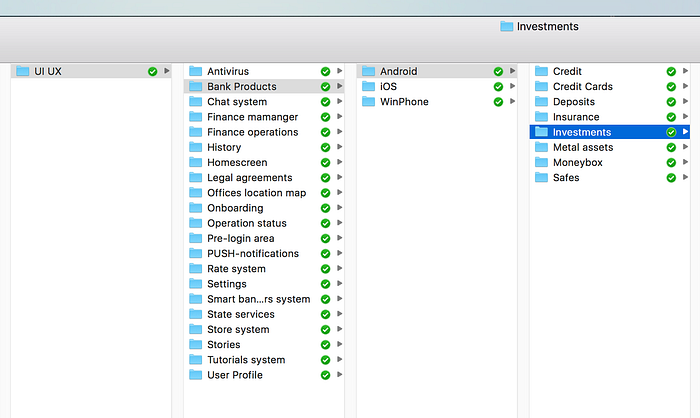The height and width of the screenshot is (418, 700).
Task: Select the Smart ban...rs system folder
Action: tap(264, 299)
